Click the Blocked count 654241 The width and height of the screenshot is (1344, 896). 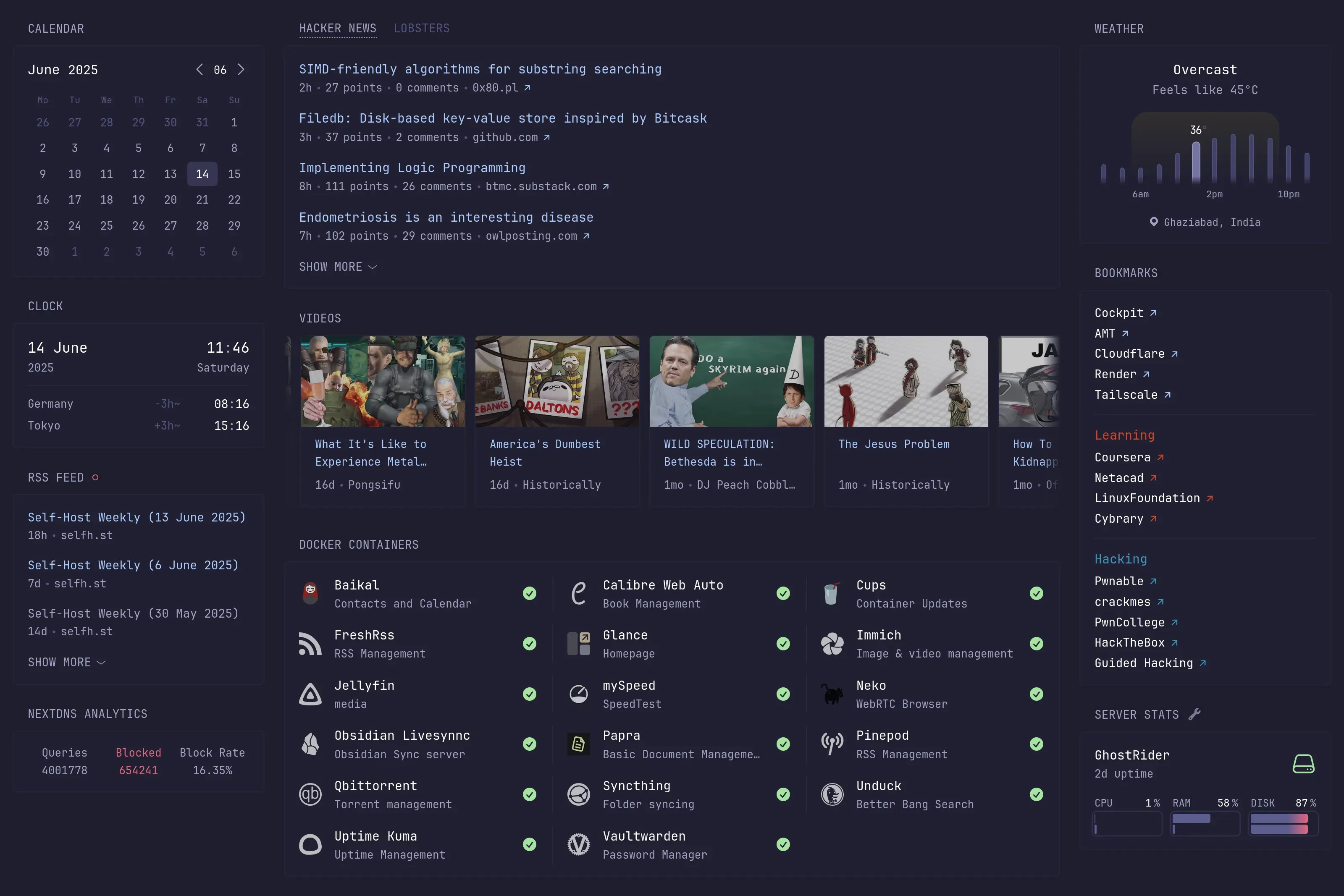point(138,770)
